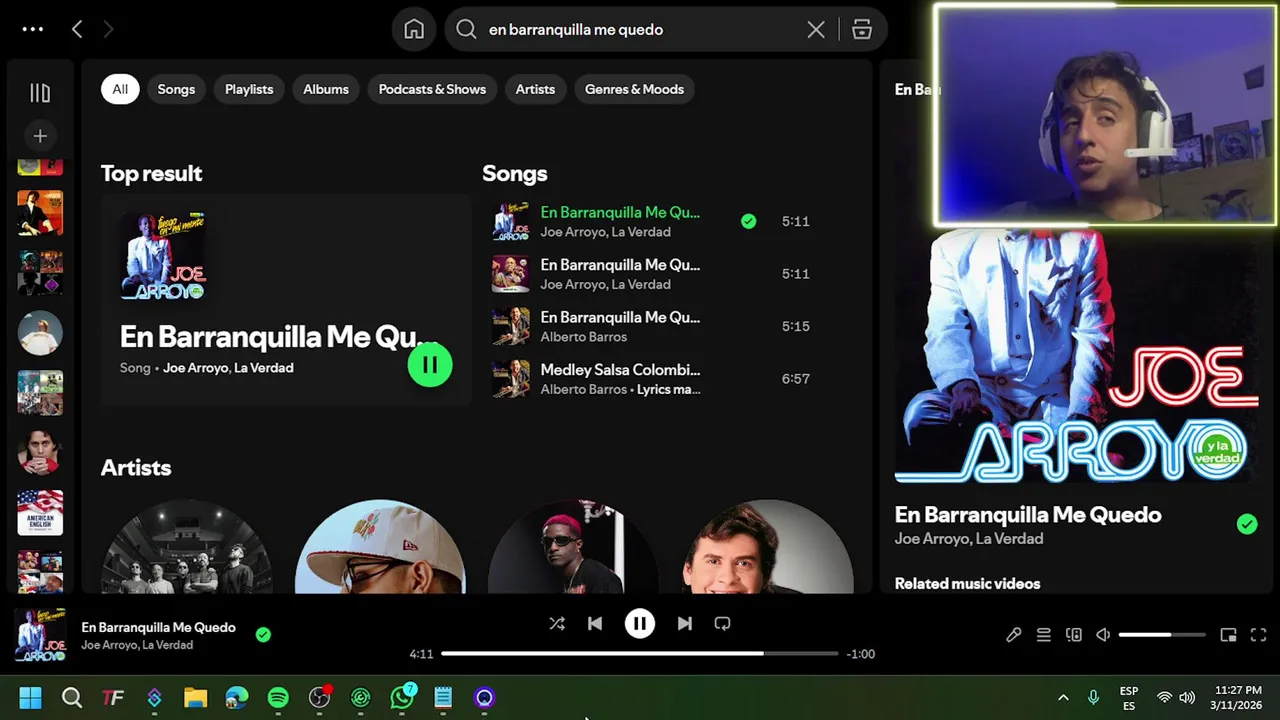1280x720 pixels.
Task: Open the smiling dark-haired artist circle
Action: [767, 547]
